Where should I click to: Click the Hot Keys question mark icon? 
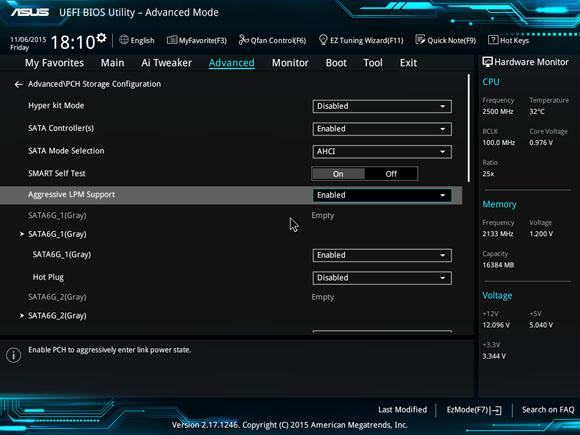click(493, 40)
